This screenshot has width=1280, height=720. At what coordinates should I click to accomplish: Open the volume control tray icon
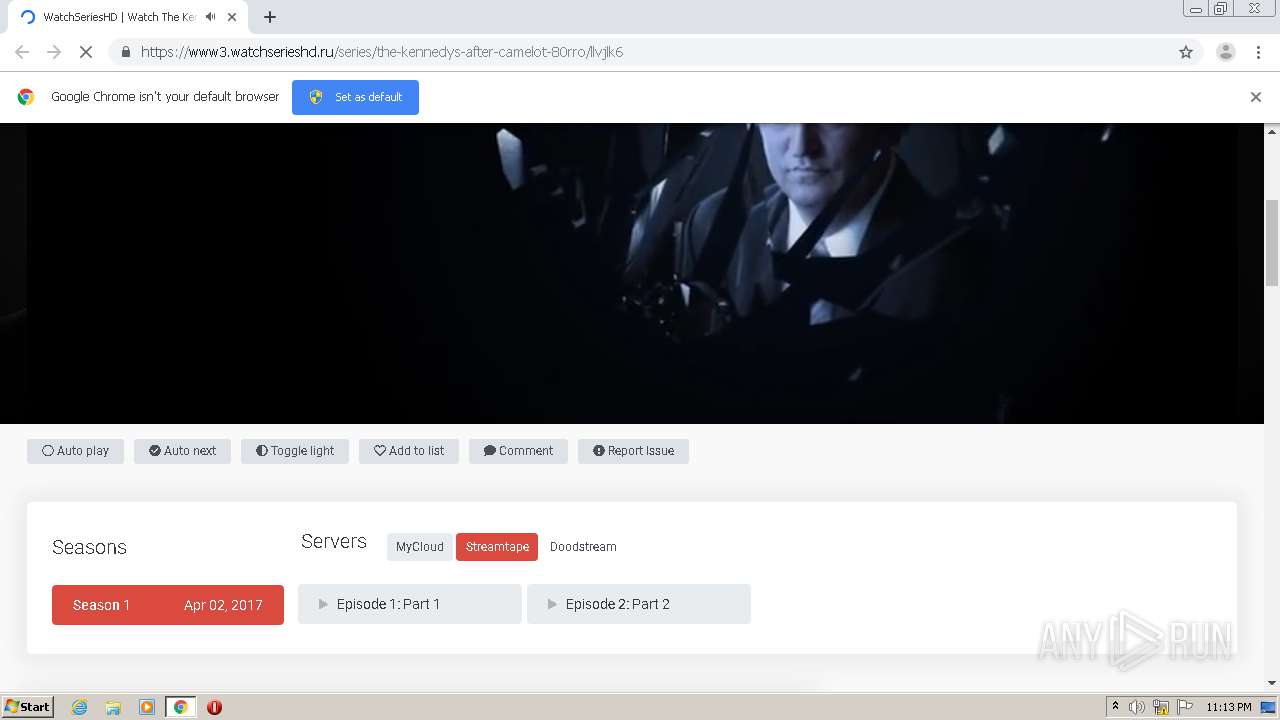click(1137, 707)
